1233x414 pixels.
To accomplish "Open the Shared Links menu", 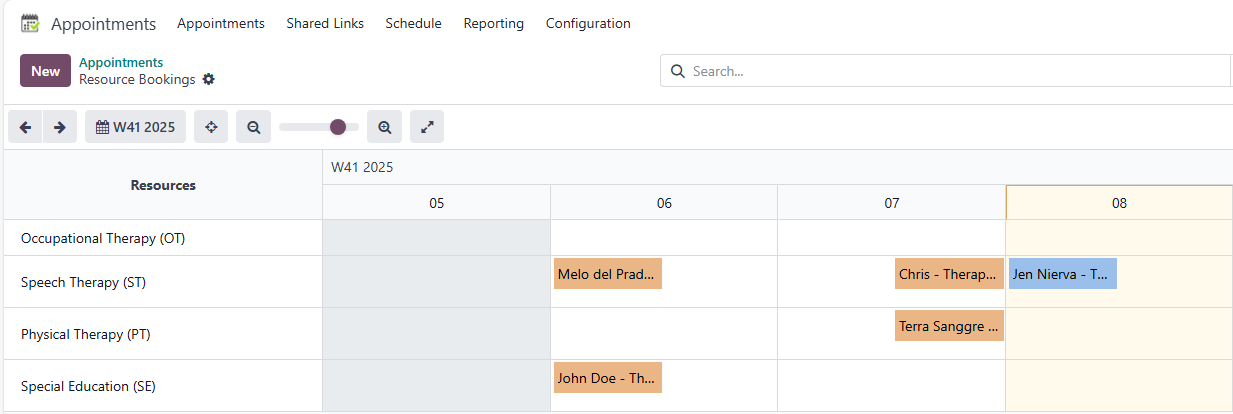I will coord(325,23).
